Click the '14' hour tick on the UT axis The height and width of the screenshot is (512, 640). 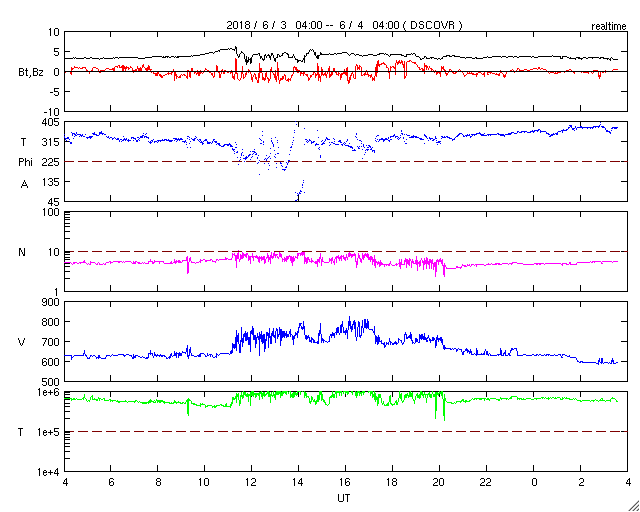[x=298, y=483]
